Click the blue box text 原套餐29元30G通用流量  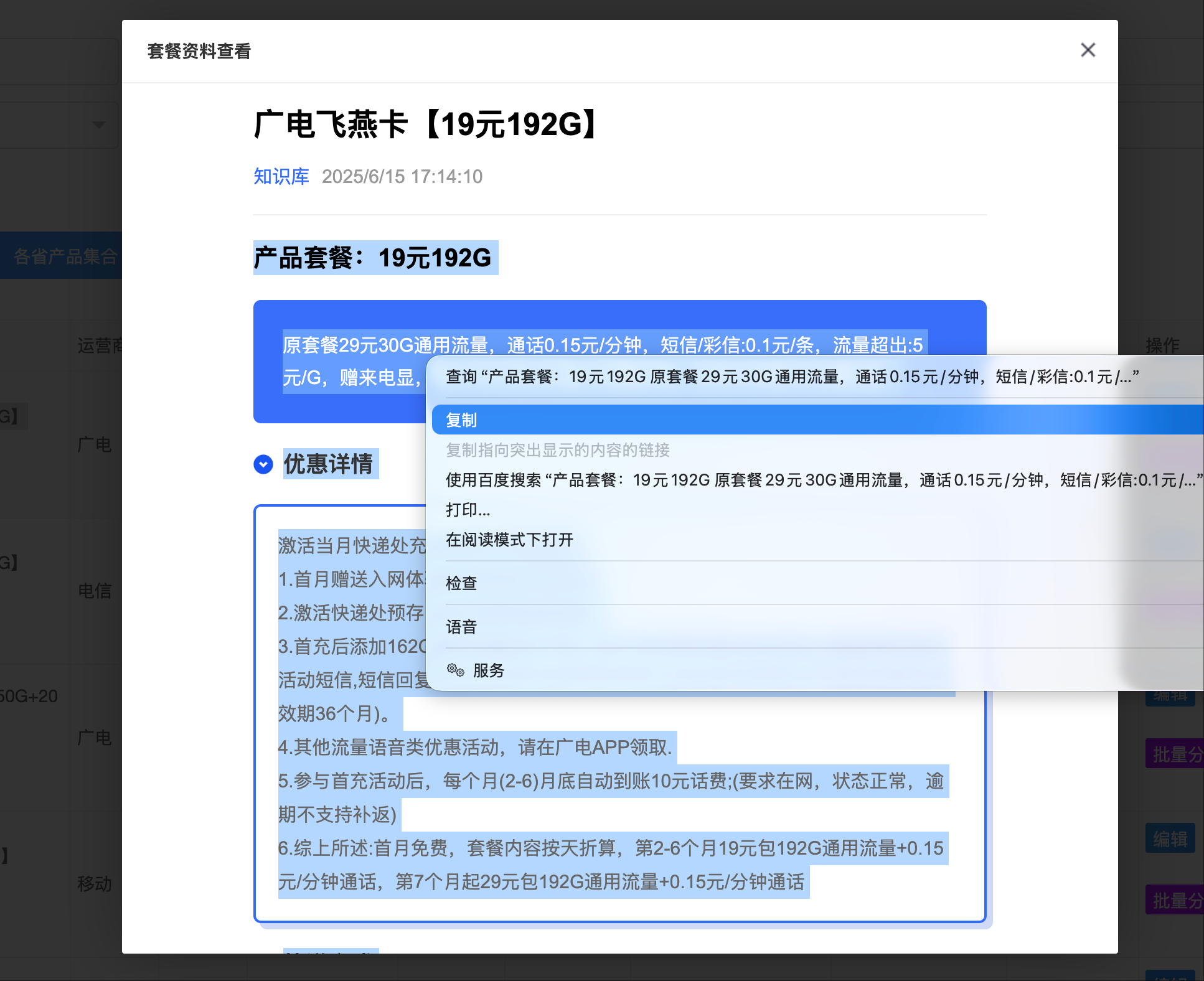(603, 345)
